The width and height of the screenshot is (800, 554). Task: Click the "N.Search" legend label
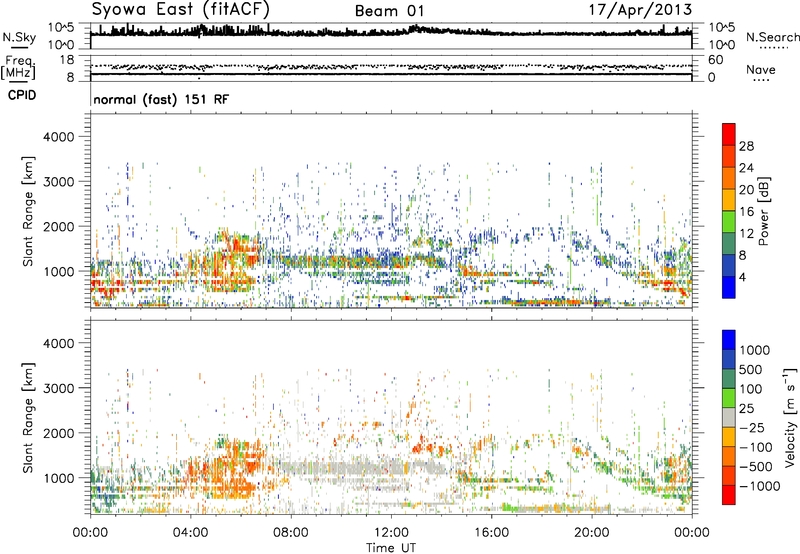(x=772, y=37)
